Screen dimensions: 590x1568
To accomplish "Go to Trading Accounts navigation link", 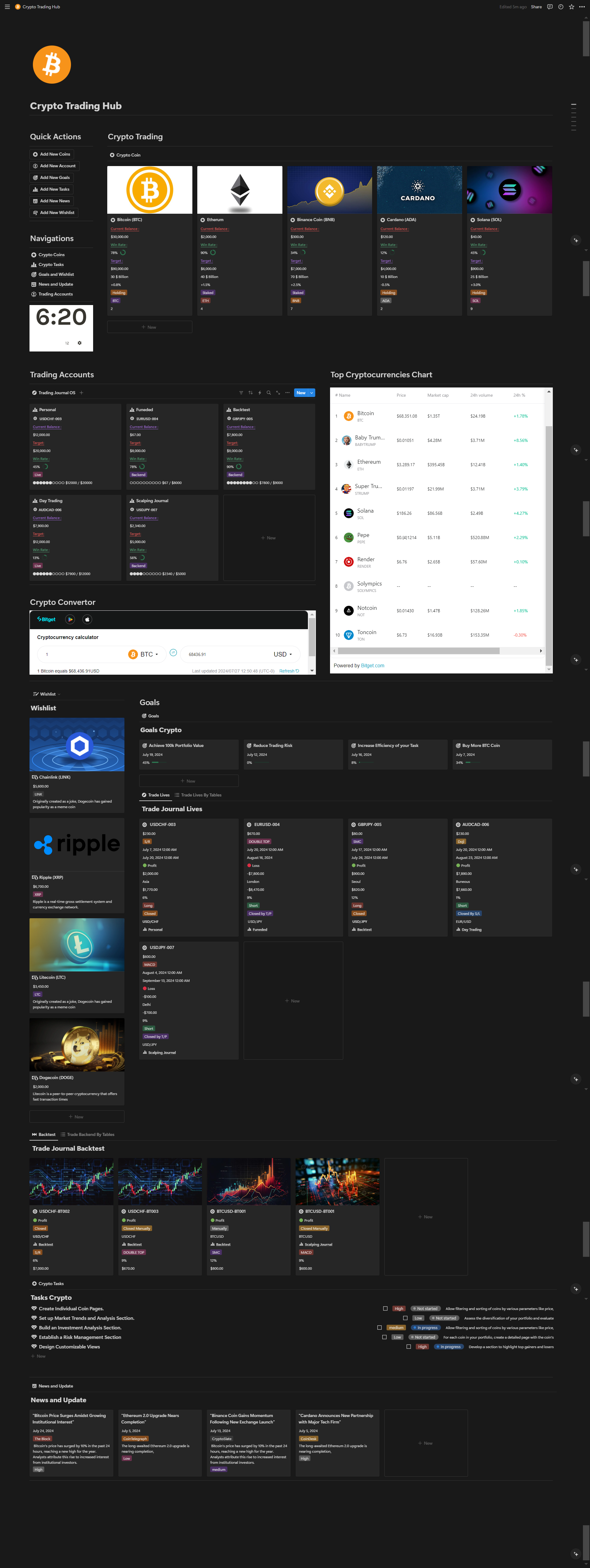I will point(52,294).
